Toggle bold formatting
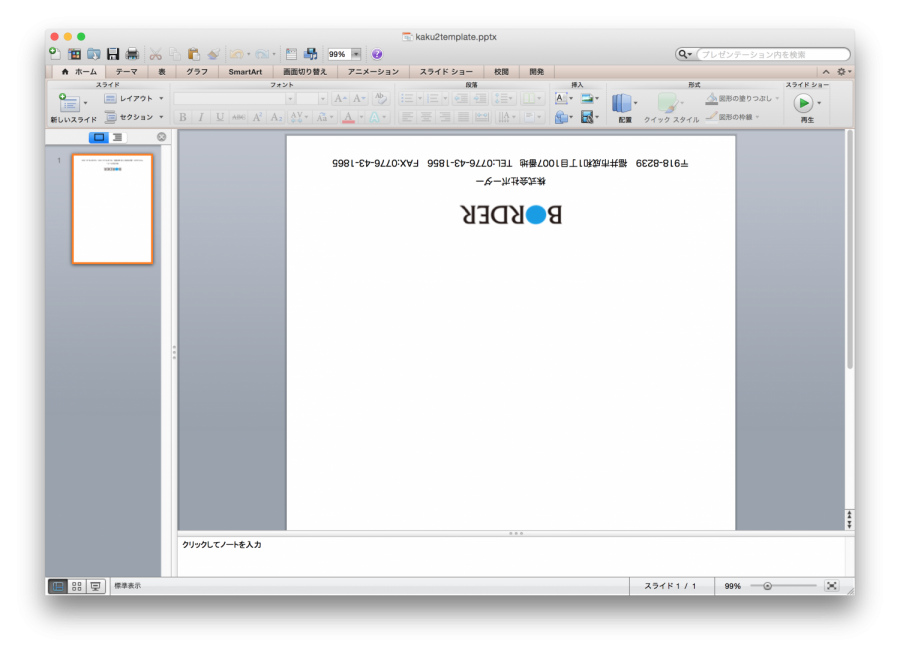 point(183,117)
